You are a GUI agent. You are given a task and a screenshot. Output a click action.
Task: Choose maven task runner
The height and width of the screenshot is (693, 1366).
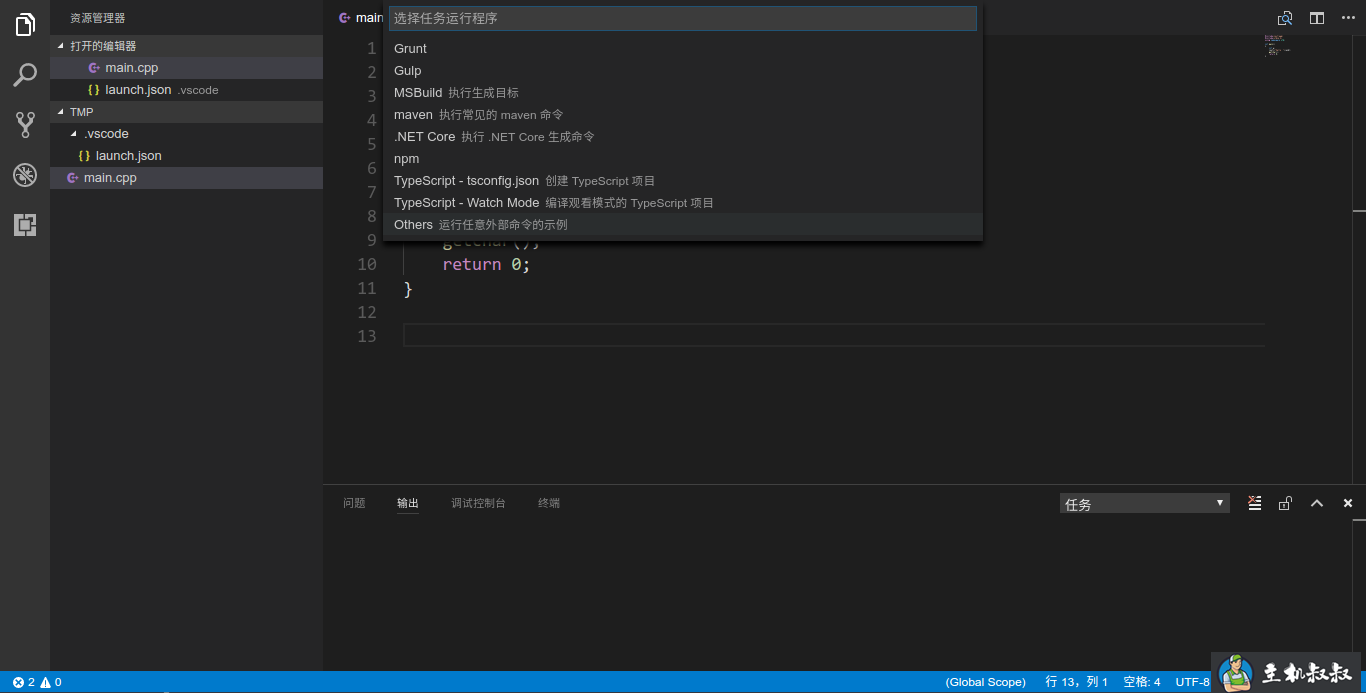[683, 114]
